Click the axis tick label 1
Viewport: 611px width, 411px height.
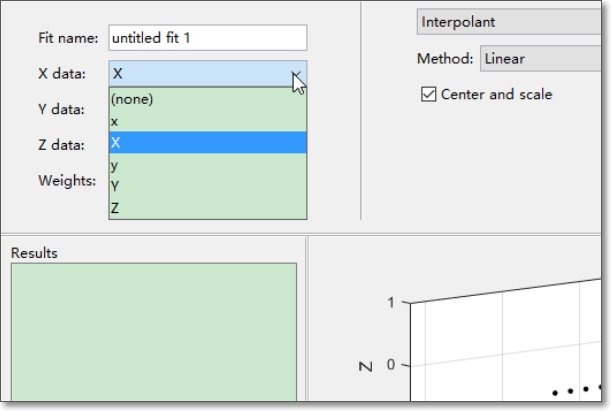click(391, 302)
